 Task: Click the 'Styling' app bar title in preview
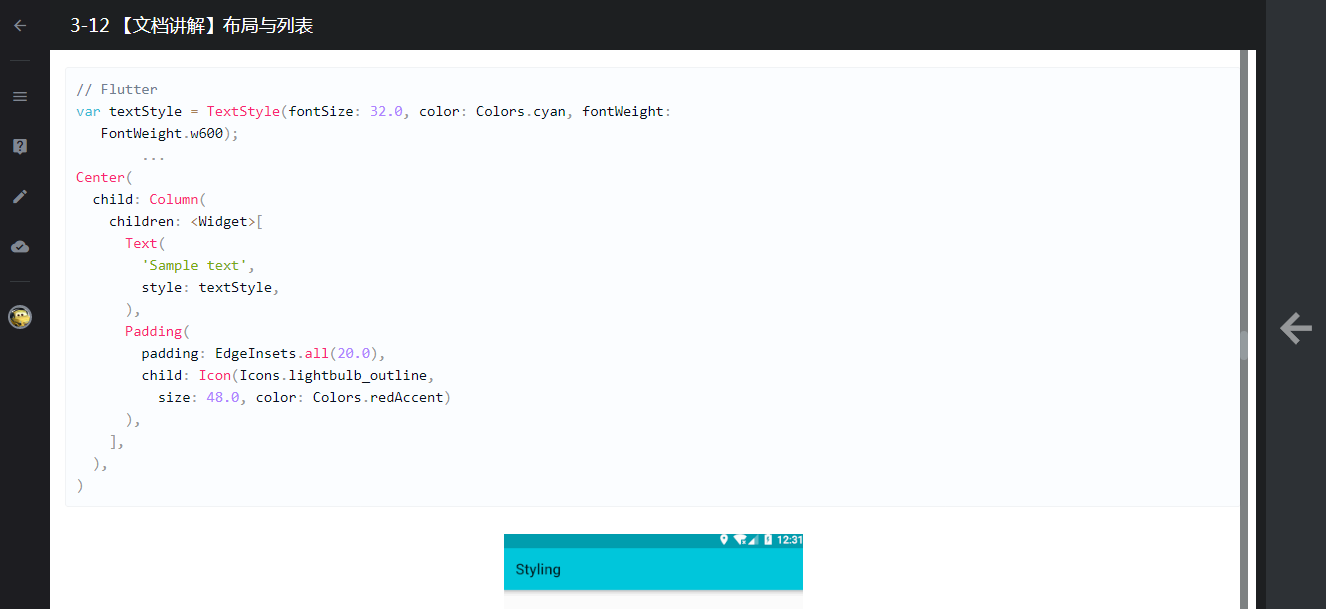538,569
